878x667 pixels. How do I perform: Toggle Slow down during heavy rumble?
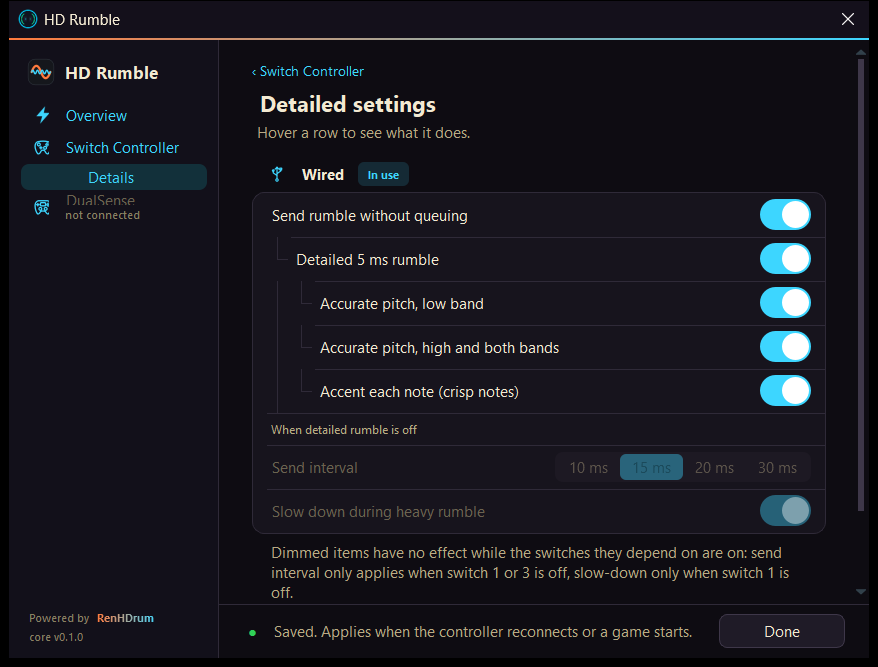pos(784,511)
